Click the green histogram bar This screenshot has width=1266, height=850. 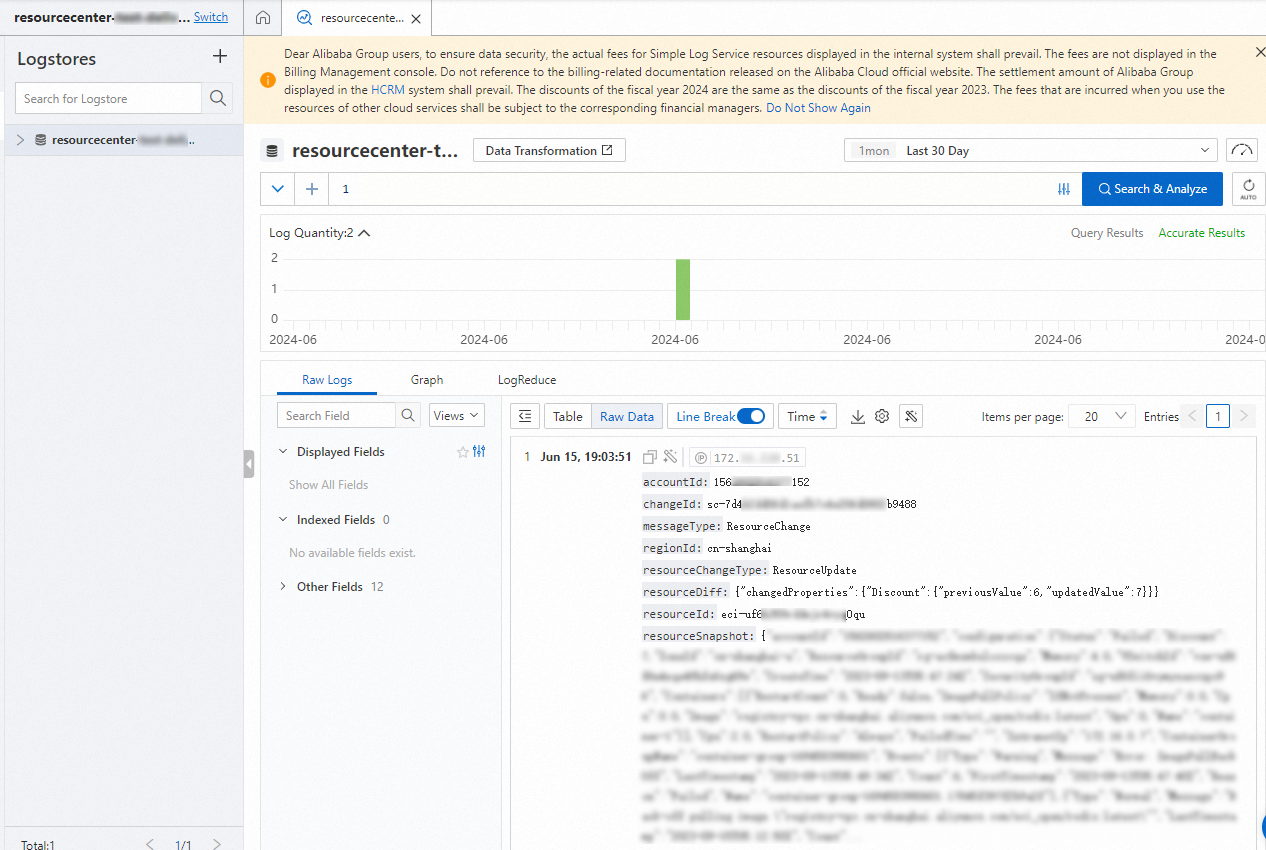click(683, 289)
